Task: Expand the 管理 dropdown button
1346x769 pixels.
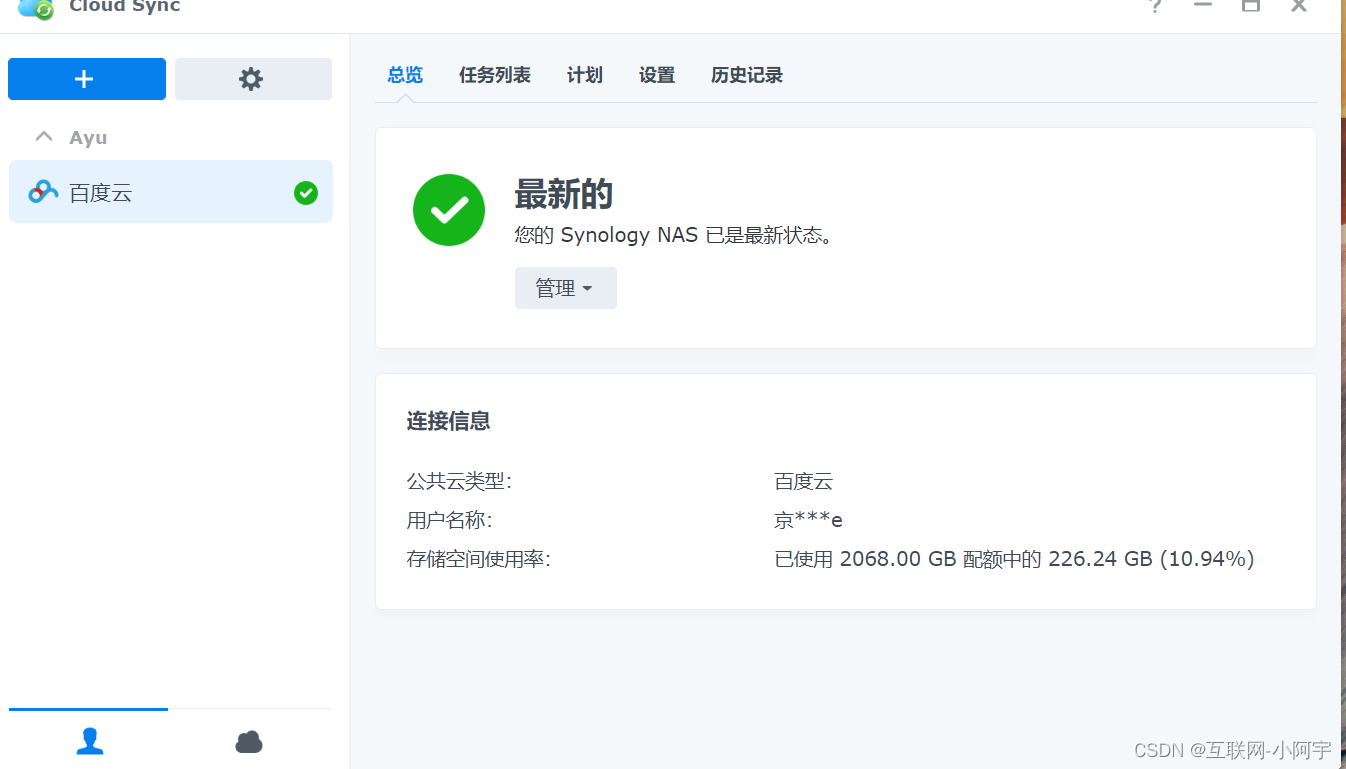Action: pos(566,288)
